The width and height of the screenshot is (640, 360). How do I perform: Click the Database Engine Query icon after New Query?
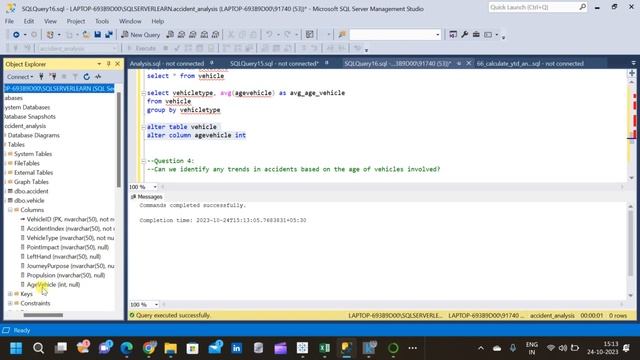[170, 35]
